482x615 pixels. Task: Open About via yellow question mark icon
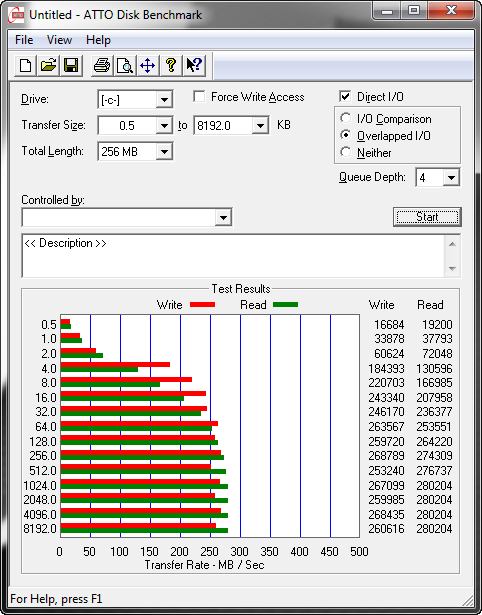pyautogui.click(x=171, y=65)
